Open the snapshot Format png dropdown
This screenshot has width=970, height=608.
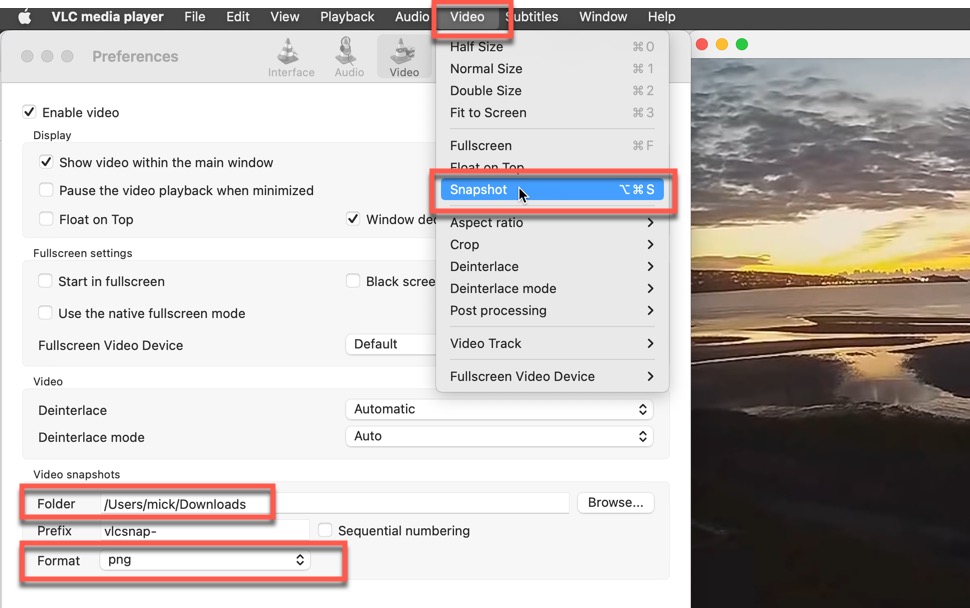coord(205,561)
